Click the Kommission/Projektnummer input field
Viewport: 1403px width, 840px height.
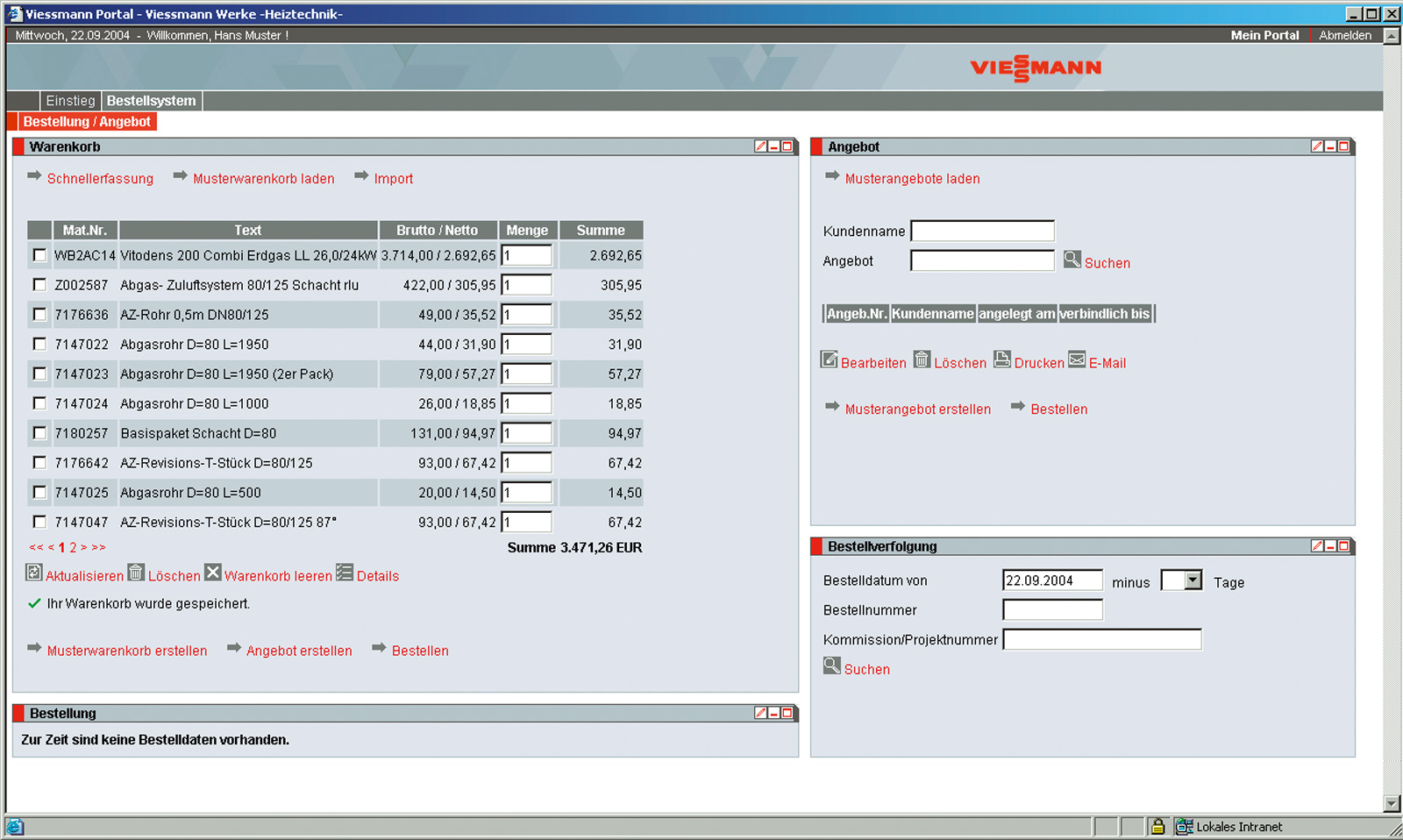(x=1102, y=639)
